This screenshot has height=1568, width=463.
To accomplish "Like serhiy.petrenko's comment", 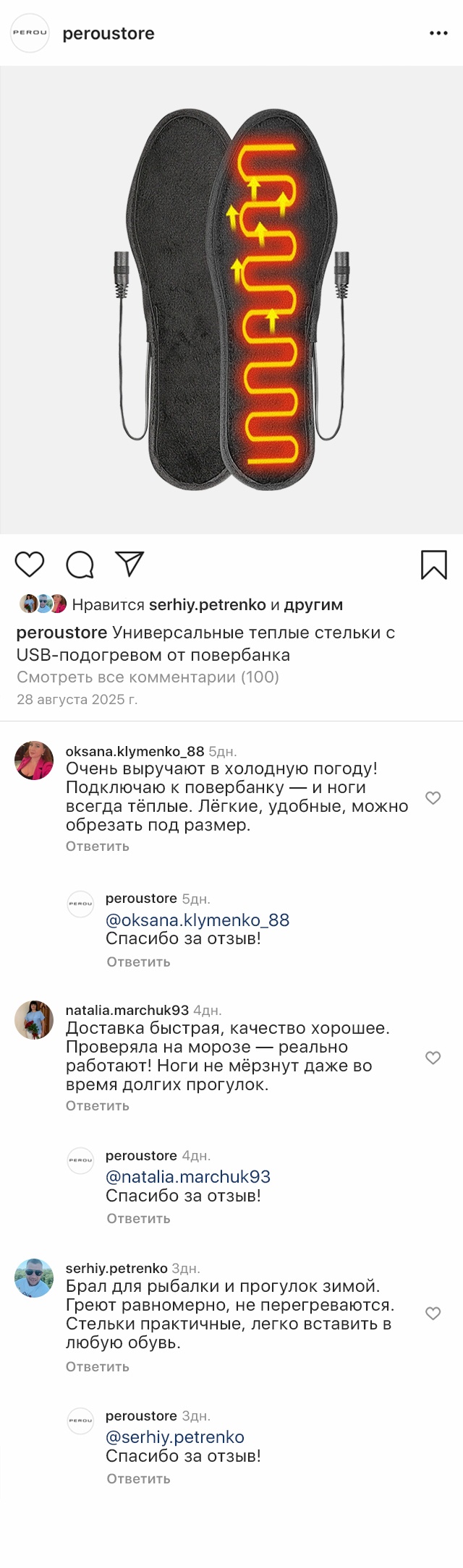I will click(x=433, y=1314).
